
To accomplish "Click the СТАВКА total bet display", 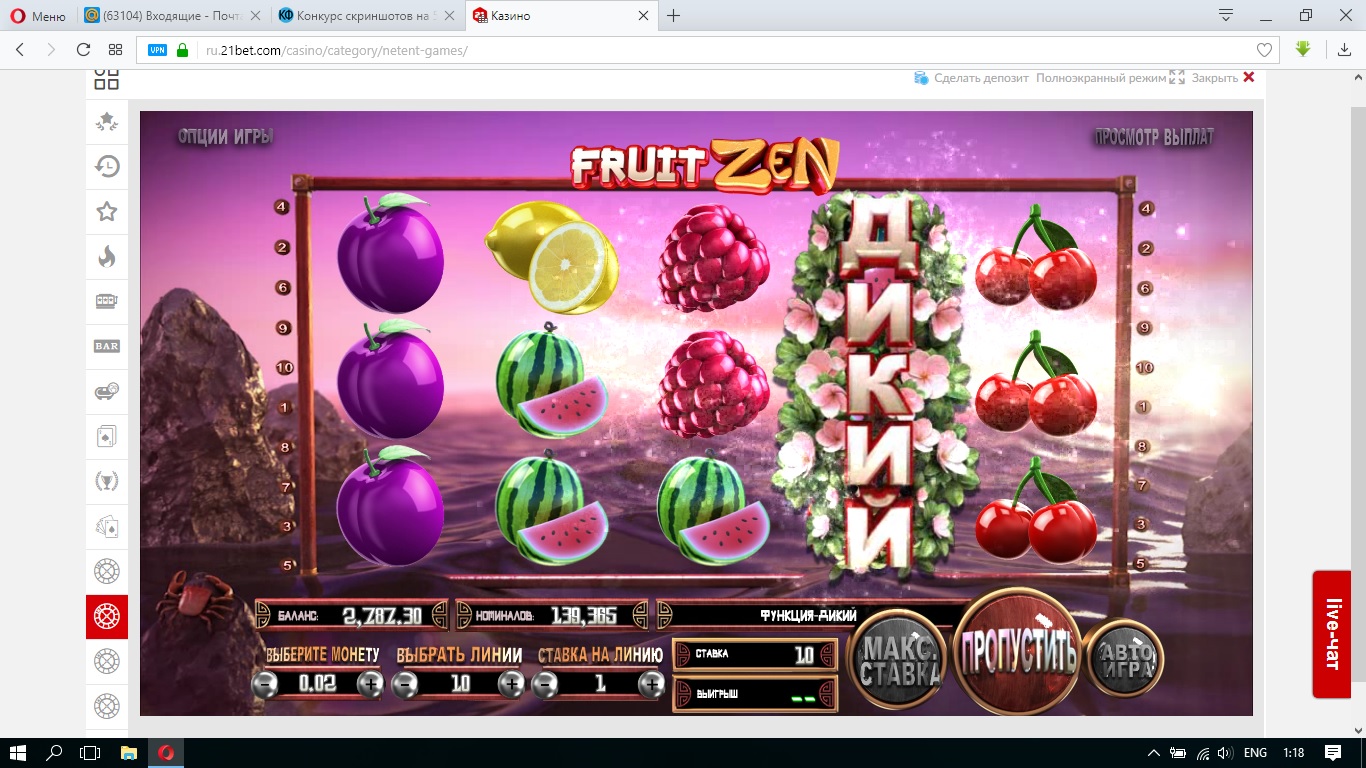I will [756, 654].
